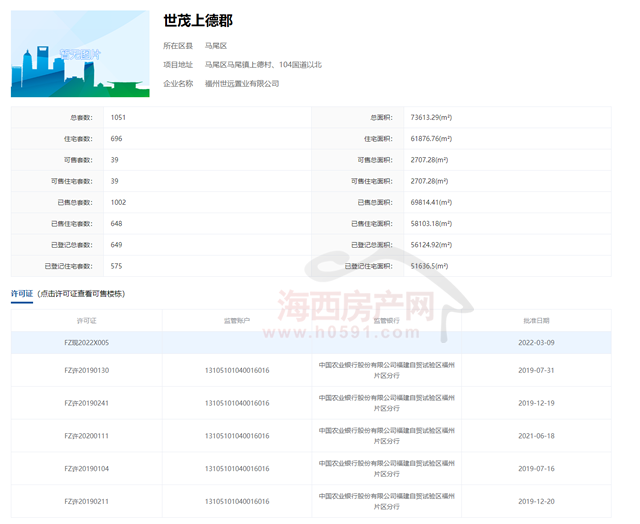The height and width of the screenshot is (524, 640).
Task: Click the 许可证 column header
Action: [x=87, y=321]
